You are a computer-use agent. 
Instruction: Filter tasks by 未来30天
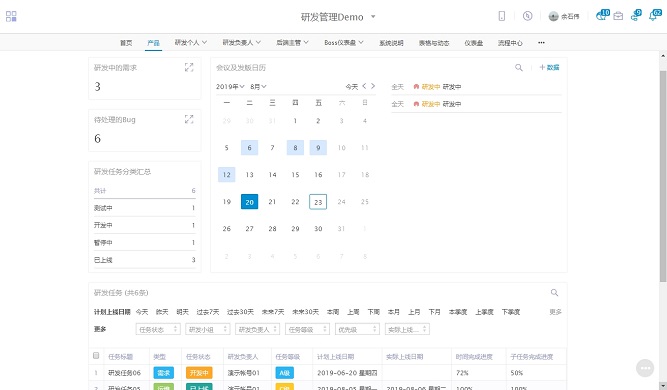[305, 312]
